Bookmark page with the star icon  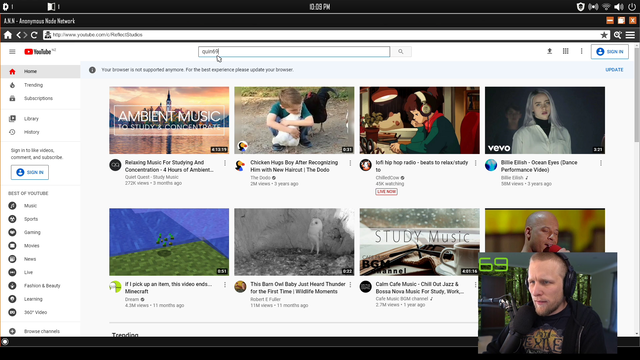(x=604, y=35)
